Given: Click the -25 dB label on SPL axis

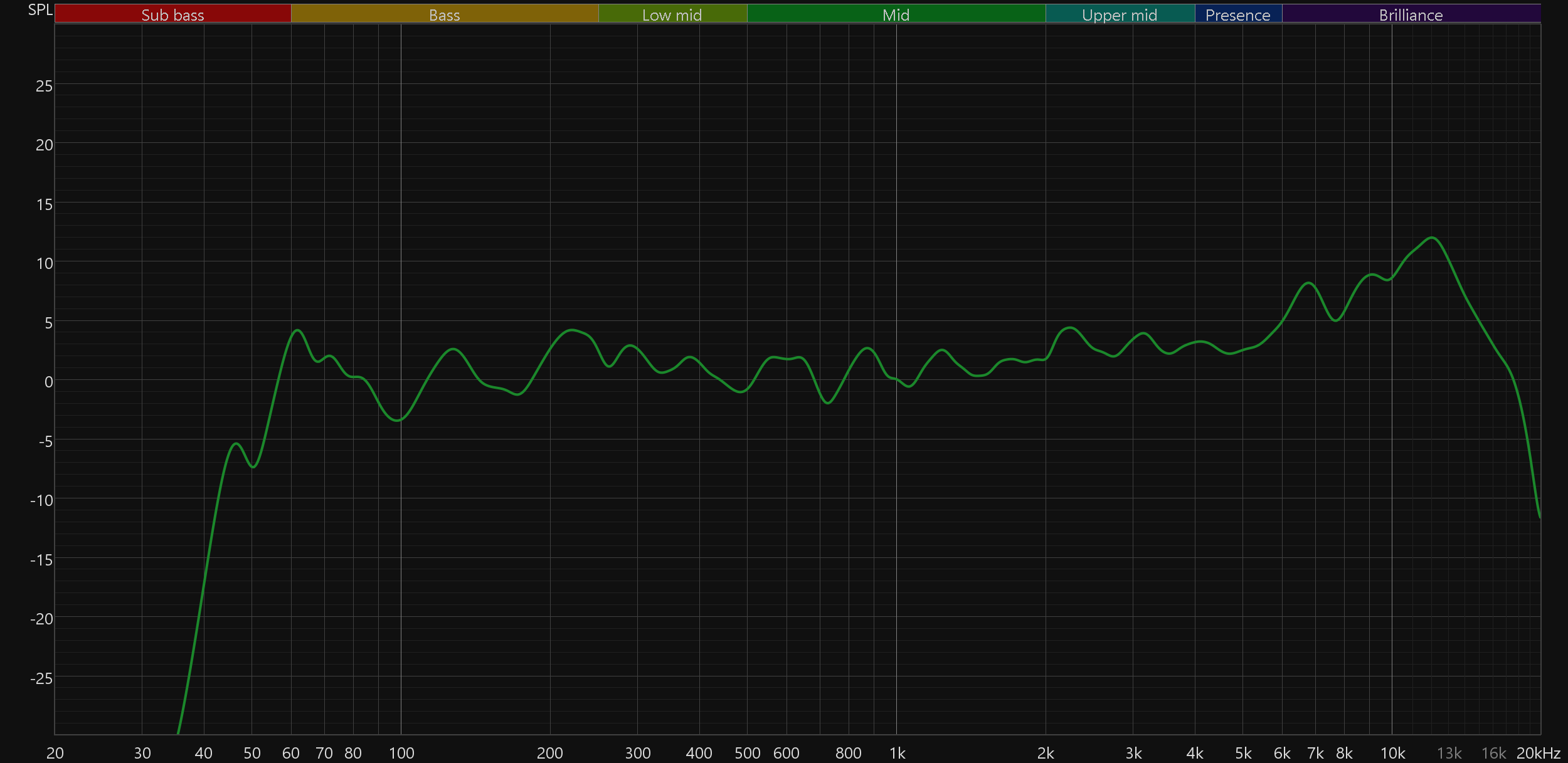Looking at the screenshot, I should coord(41,678).
